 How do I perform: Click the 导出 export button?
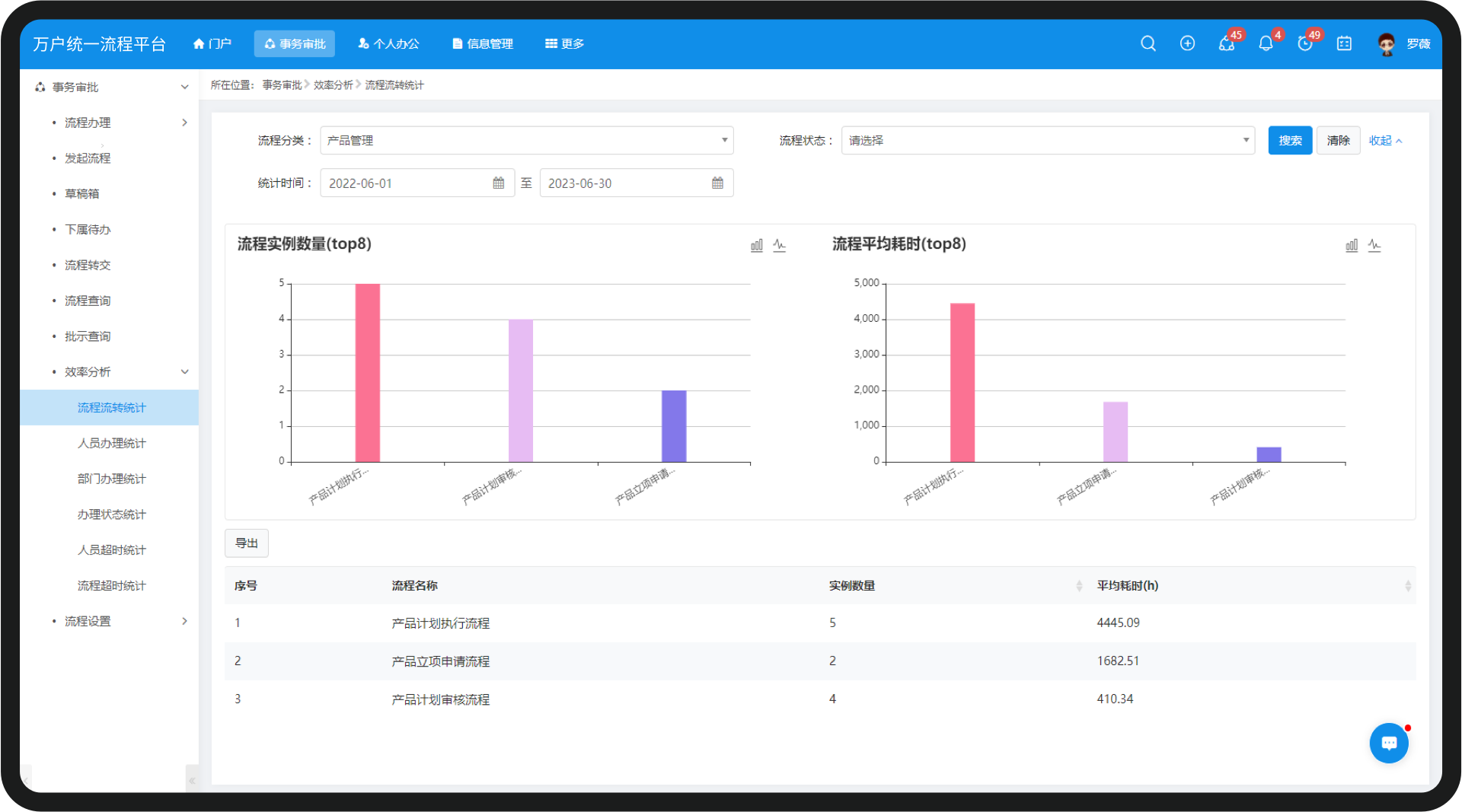tap(246, 543)
